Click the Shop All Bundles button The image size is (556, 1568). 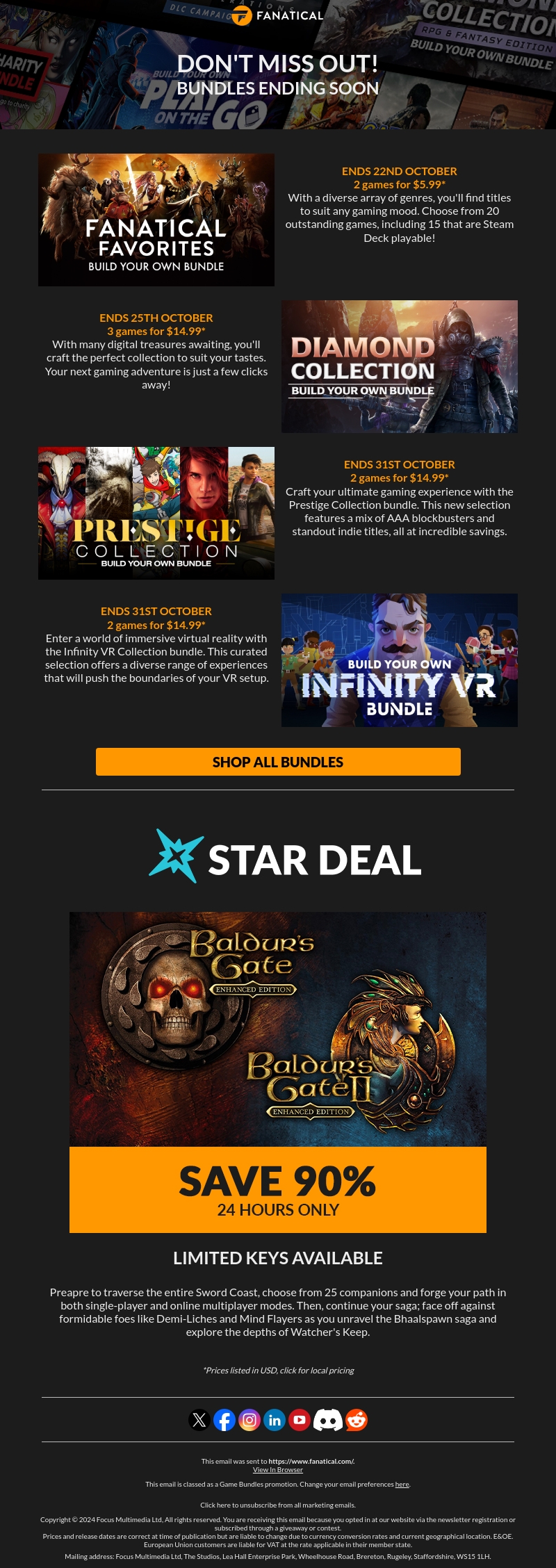[278, 762]
